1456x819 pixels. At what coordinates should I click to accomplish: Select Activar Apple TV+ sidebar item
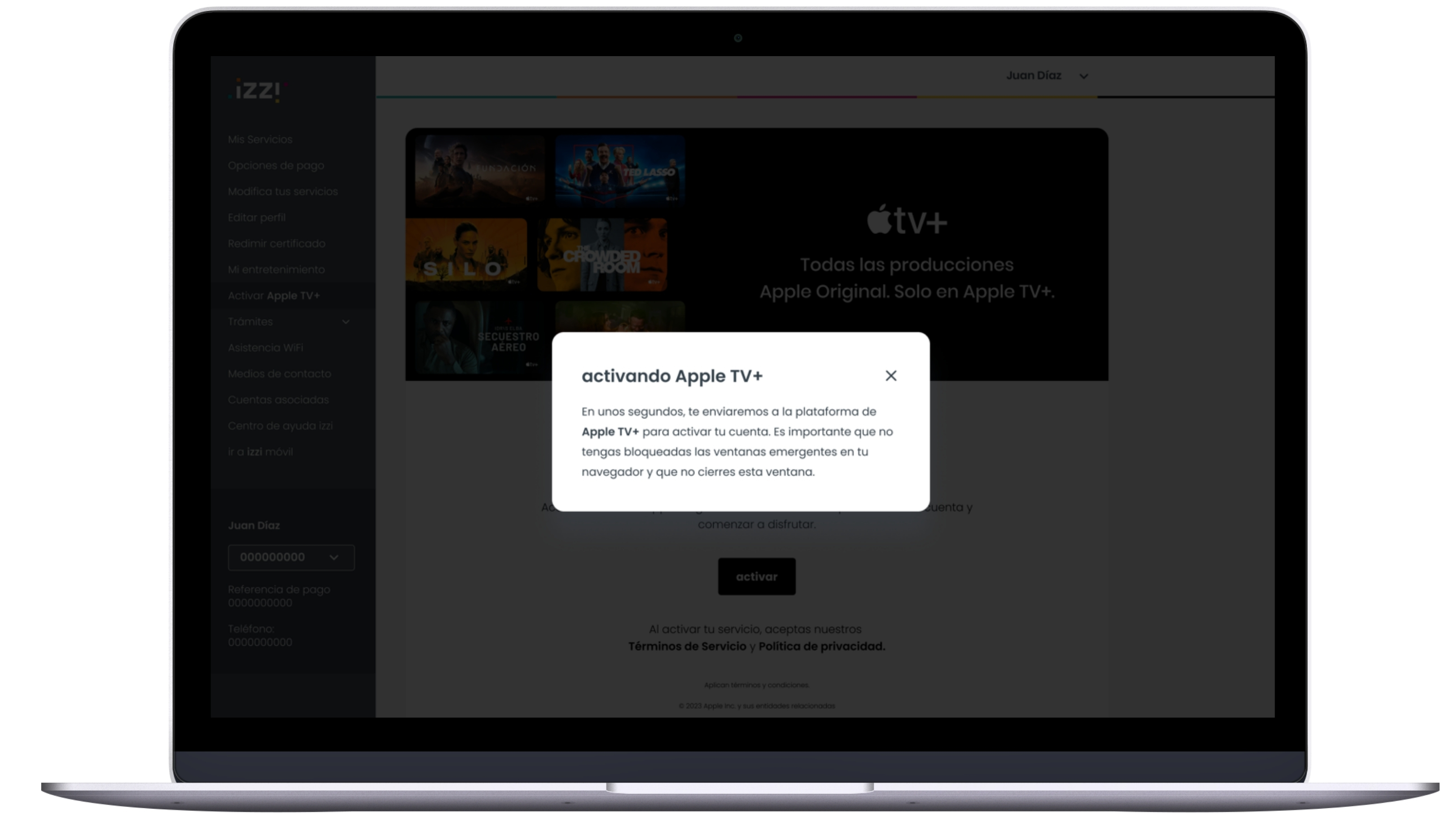(x=274, y=295)
